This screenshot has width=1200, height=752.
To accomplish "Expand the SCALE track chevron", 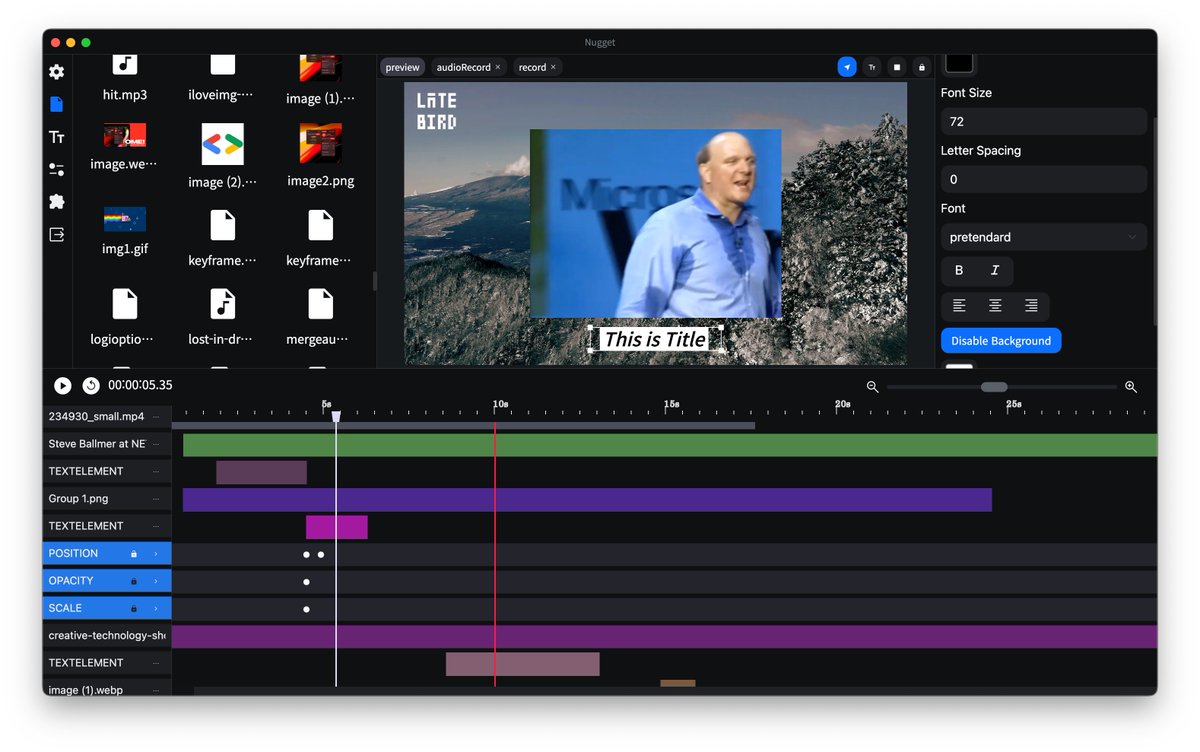I will 156,608.
